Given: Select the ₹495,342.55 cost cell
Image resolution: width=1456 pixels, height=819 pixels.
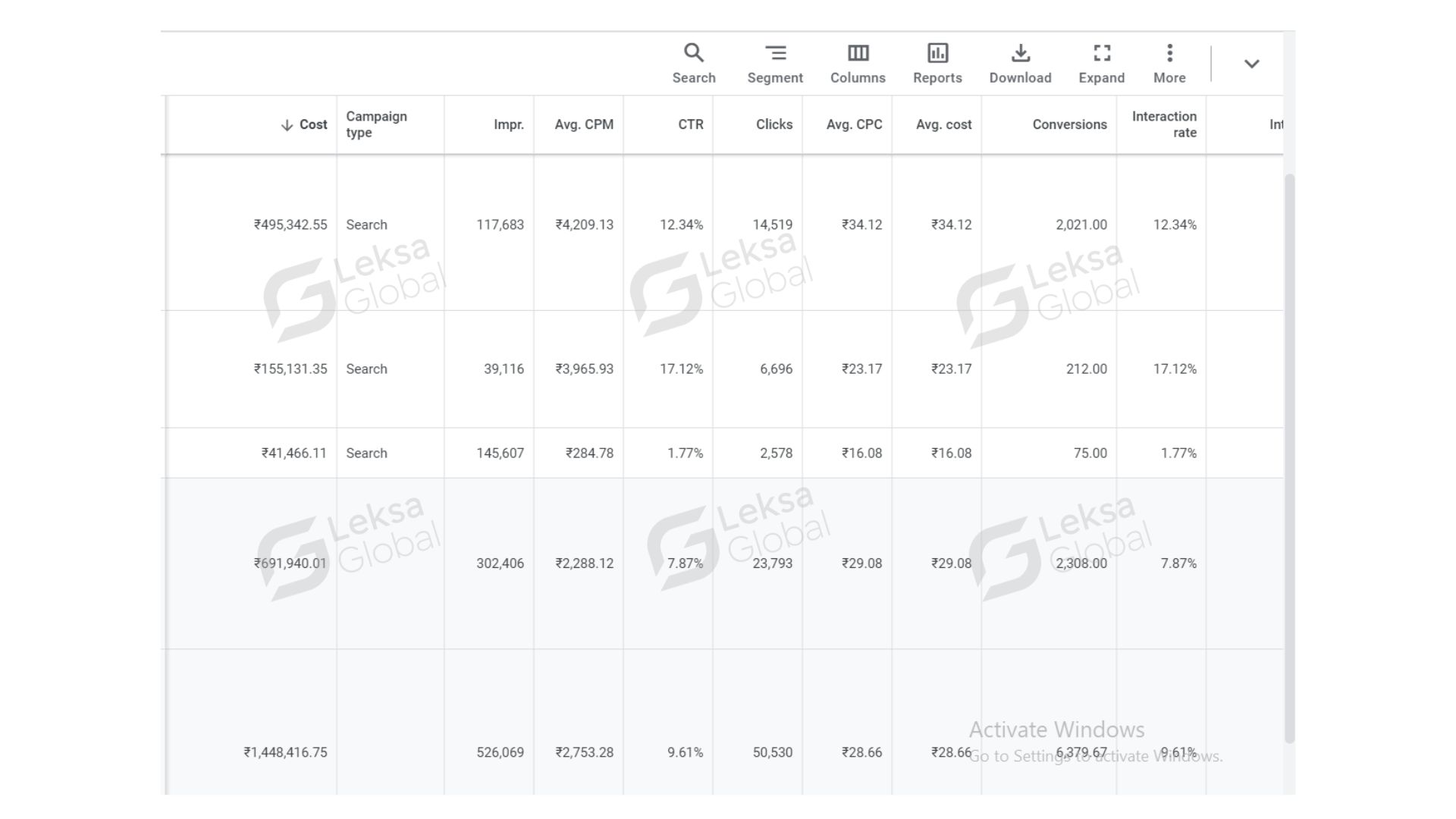Looking at the screenshot, I should click(290, 224).
